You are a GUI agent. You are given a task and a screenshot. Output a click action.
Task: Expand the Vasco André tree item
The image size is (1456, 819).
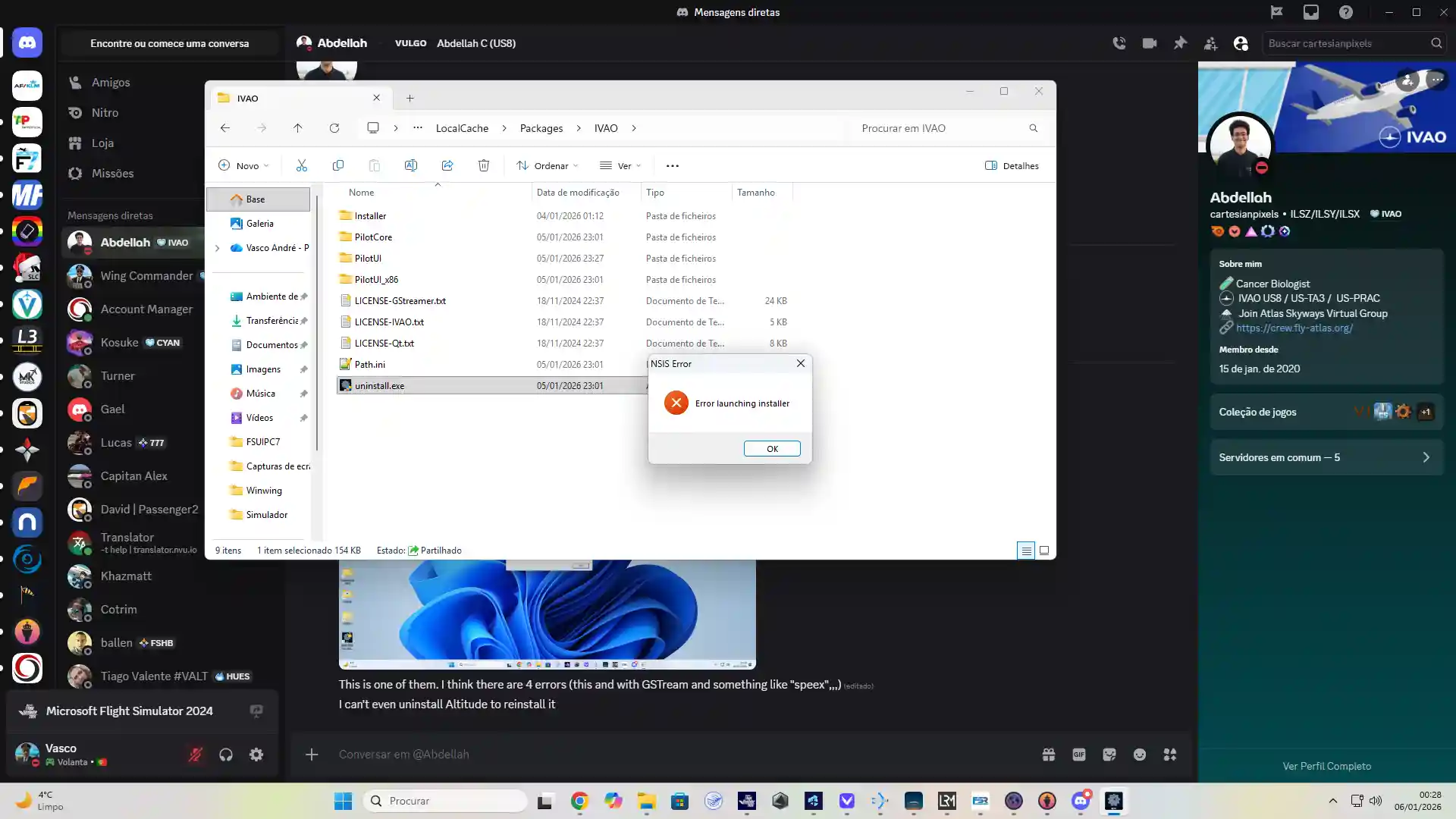[218, 248]
